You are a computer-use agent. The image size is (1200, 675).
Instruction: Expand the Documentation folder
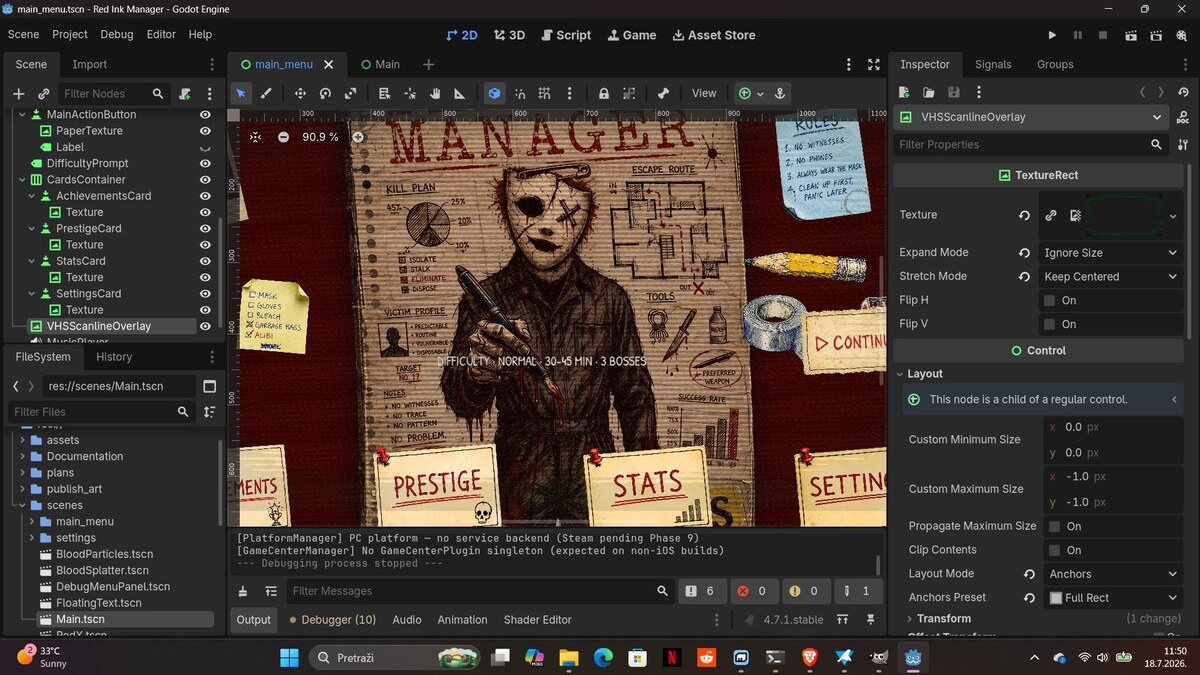click(x=23, y=456)
